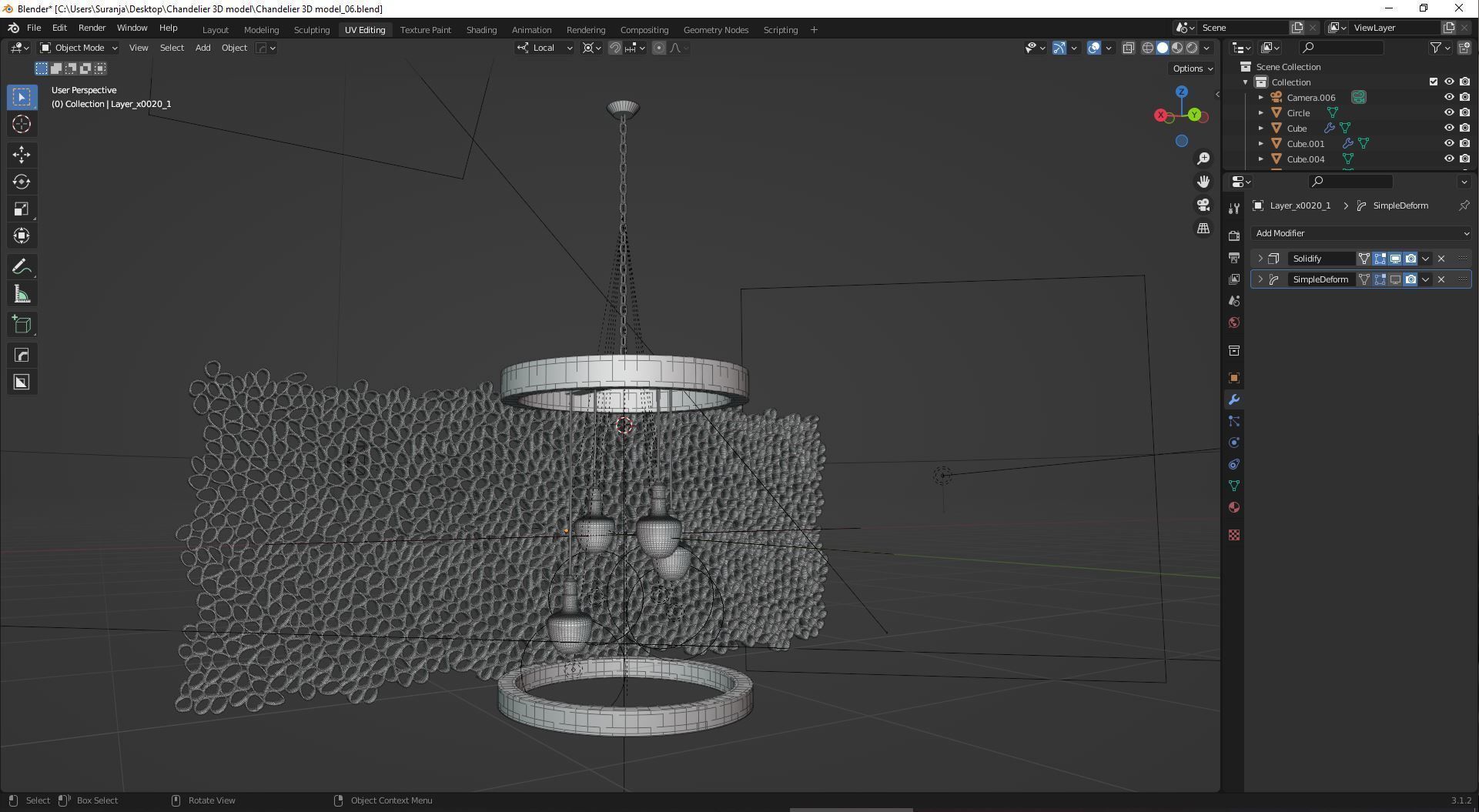Viewport: 1479px width, 812px height.
Task: Select the Transform tool
Action: pos(22,236)
